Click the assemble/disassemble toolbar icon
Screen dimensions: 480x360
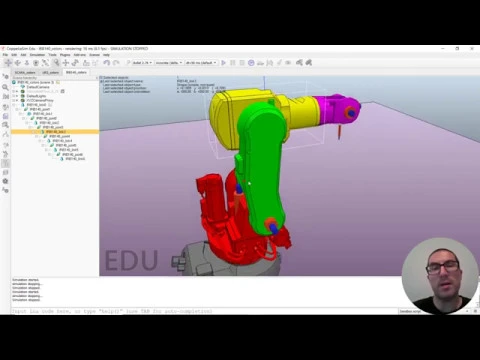86,63
